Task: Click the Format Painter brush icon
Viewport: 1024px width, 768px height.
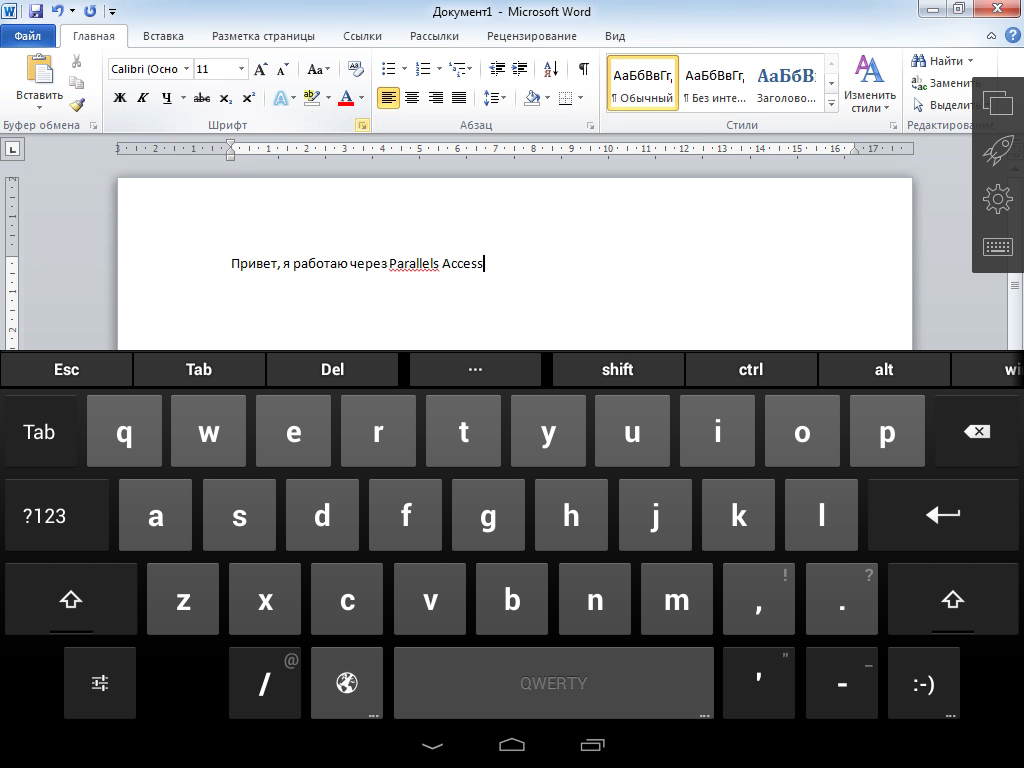Action: (77, 105)
